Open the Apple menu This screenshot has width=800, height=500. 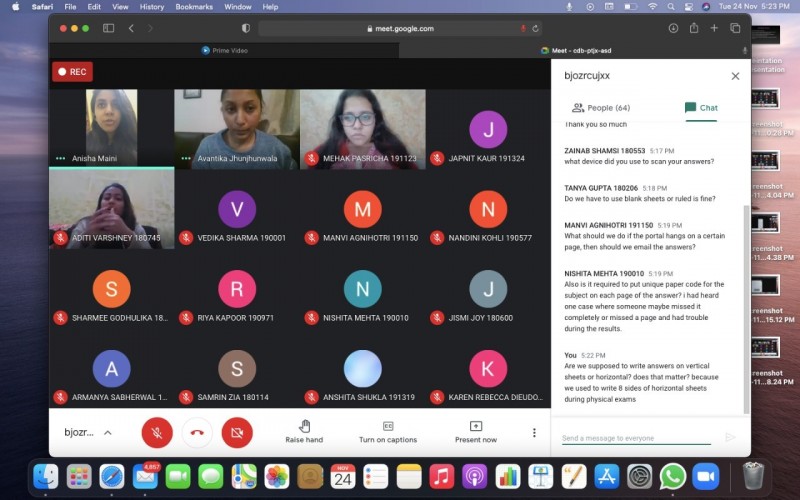15,7
